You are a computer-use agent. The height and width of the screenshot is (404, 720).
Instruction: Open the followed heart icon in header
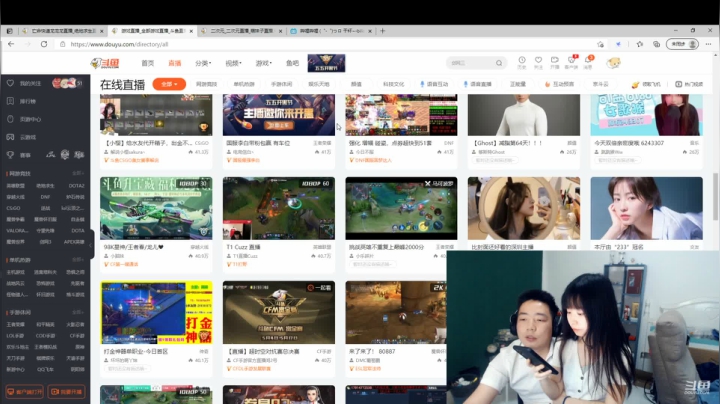tap(538, 62)
